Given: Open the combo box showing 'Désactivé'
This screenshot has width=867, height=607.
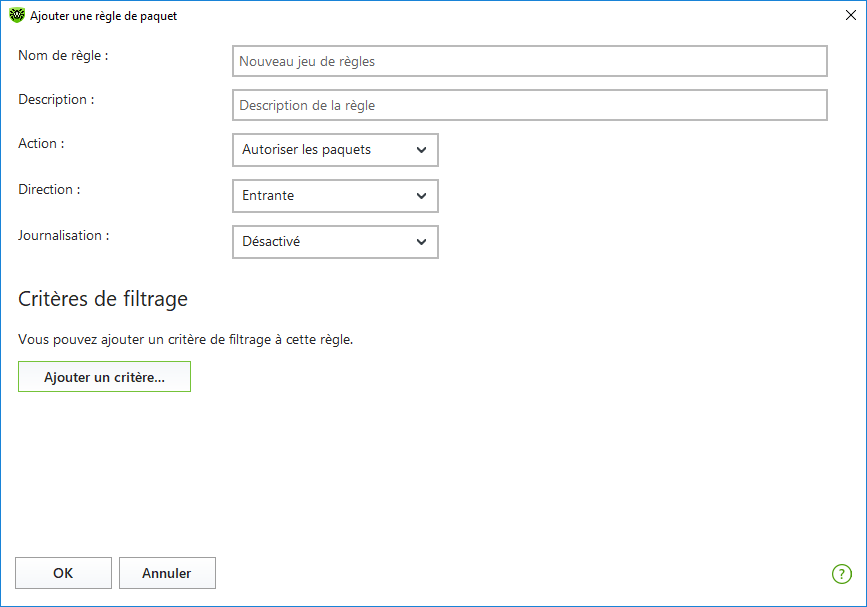Looking at the screenshot, I should pyautogui.click(x=335, y=242).
